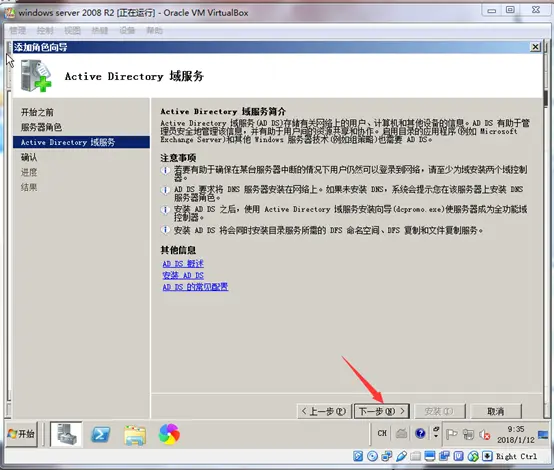Open the 管理 menu in VirtualBox
Image resolution: width=554 pixels, height=470 pixels.
pyautogui.click(x=18, y=31)
